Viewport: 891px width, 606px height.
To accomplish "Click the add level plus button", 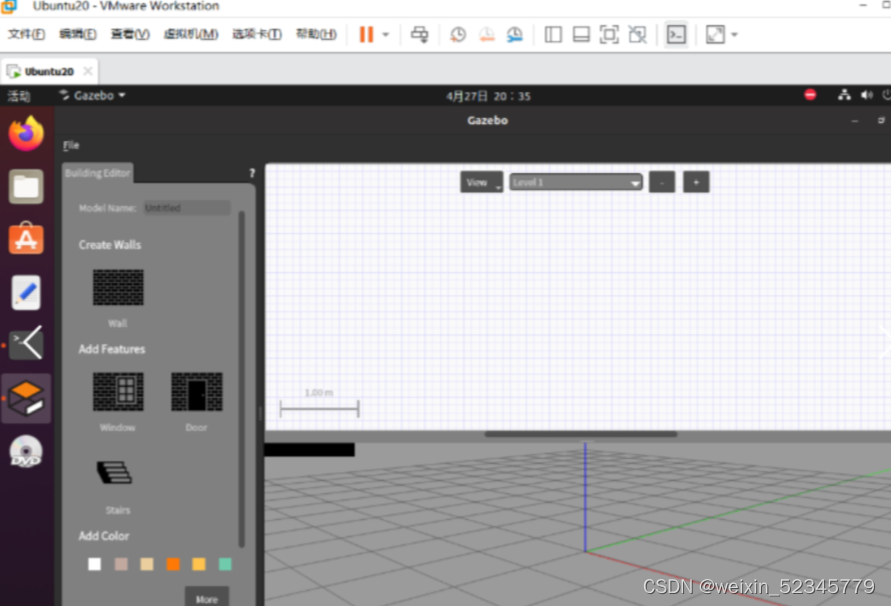I will [x=696, y=182].
